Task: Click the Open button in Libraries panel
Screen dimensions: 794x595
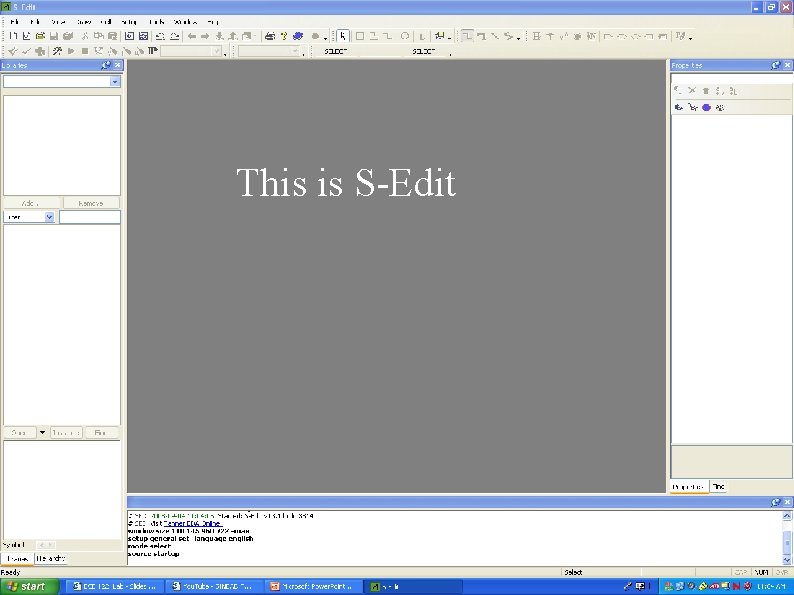Action: (x=19, y=433)
